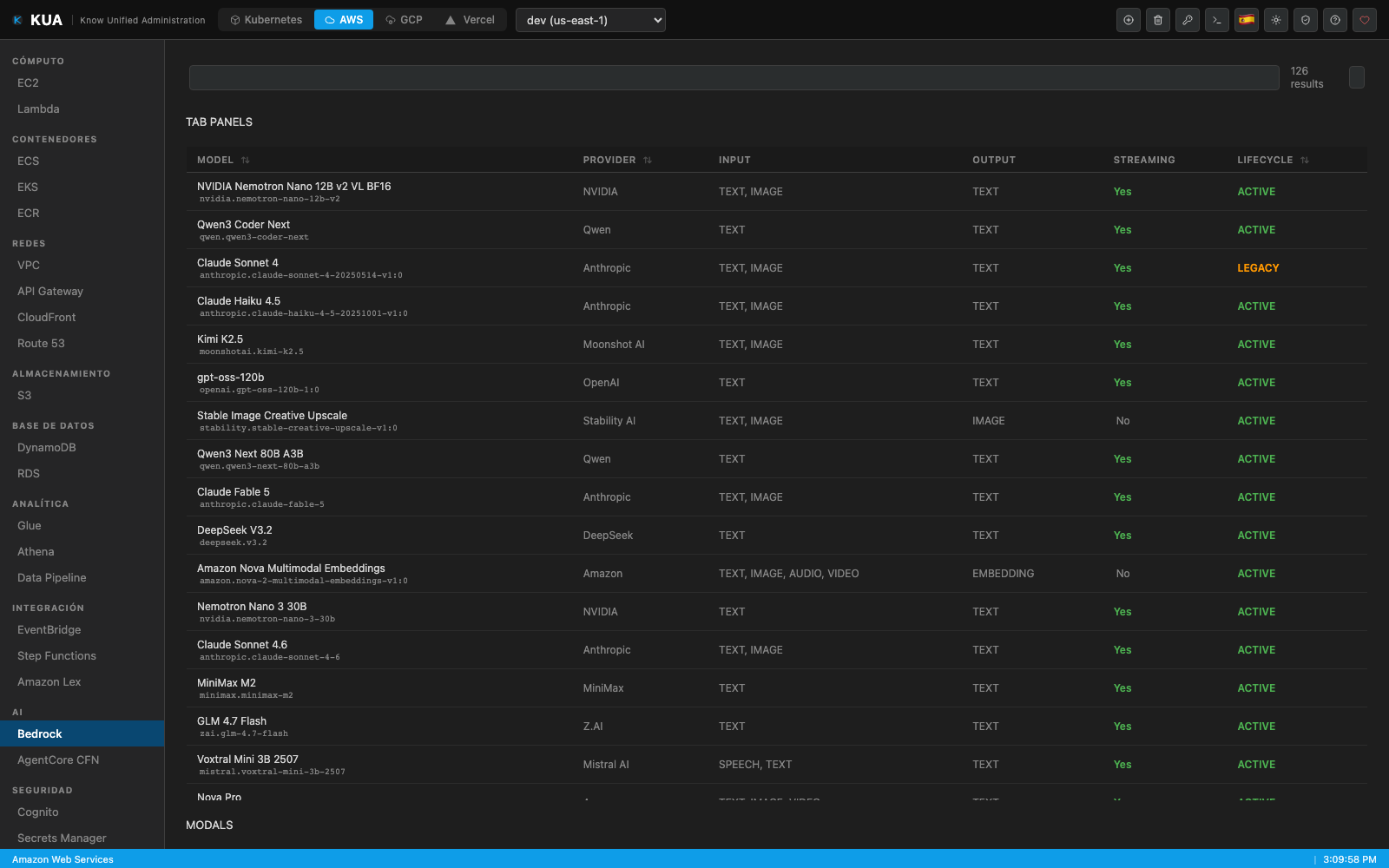Image resolution: width=1389 pixels, height=868 pixels.
Task: Navigate to CloudFront
Action: tap(82, 318)
